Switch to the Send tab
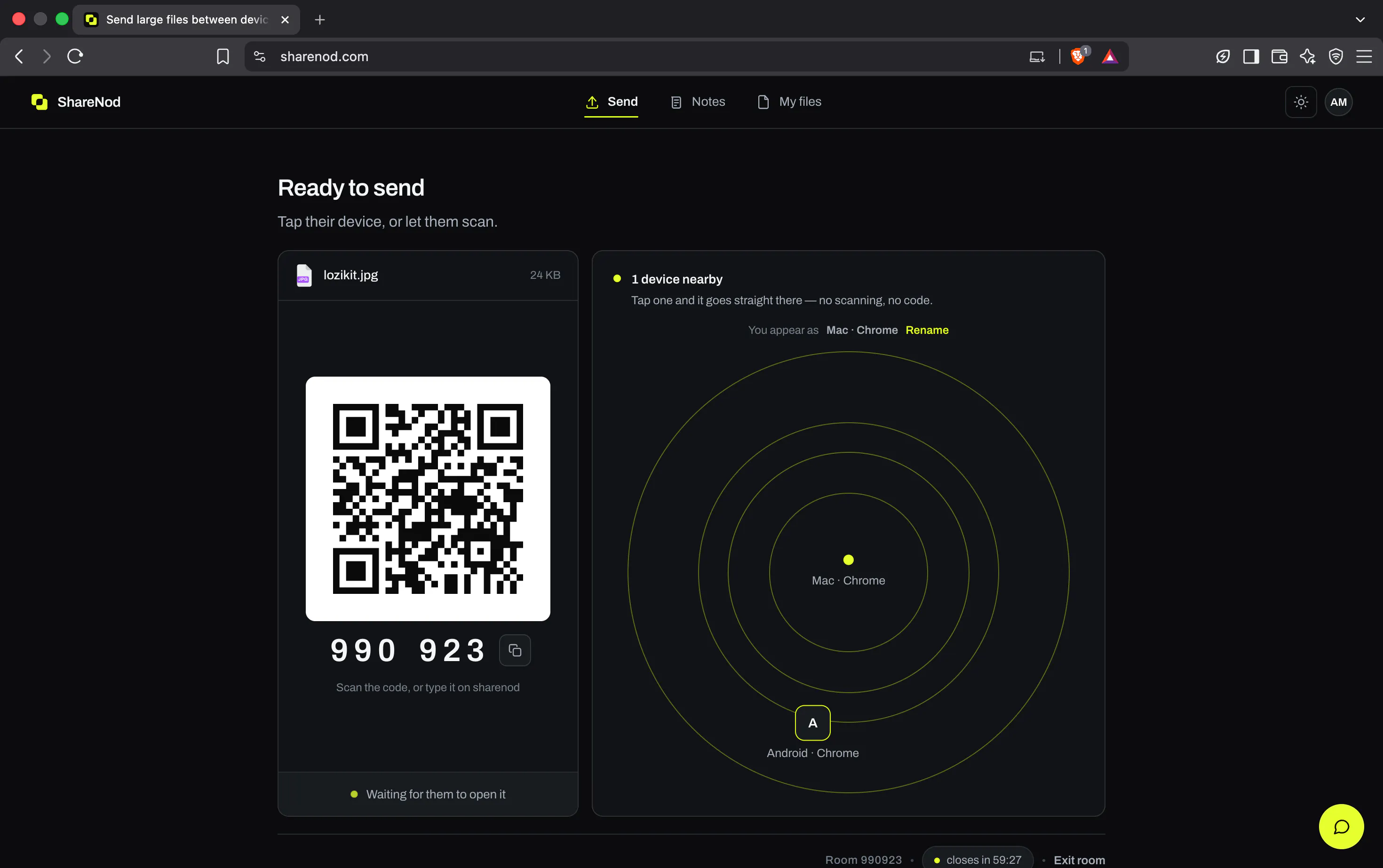This screenshot has height=868, width=1383. point(611,102)
